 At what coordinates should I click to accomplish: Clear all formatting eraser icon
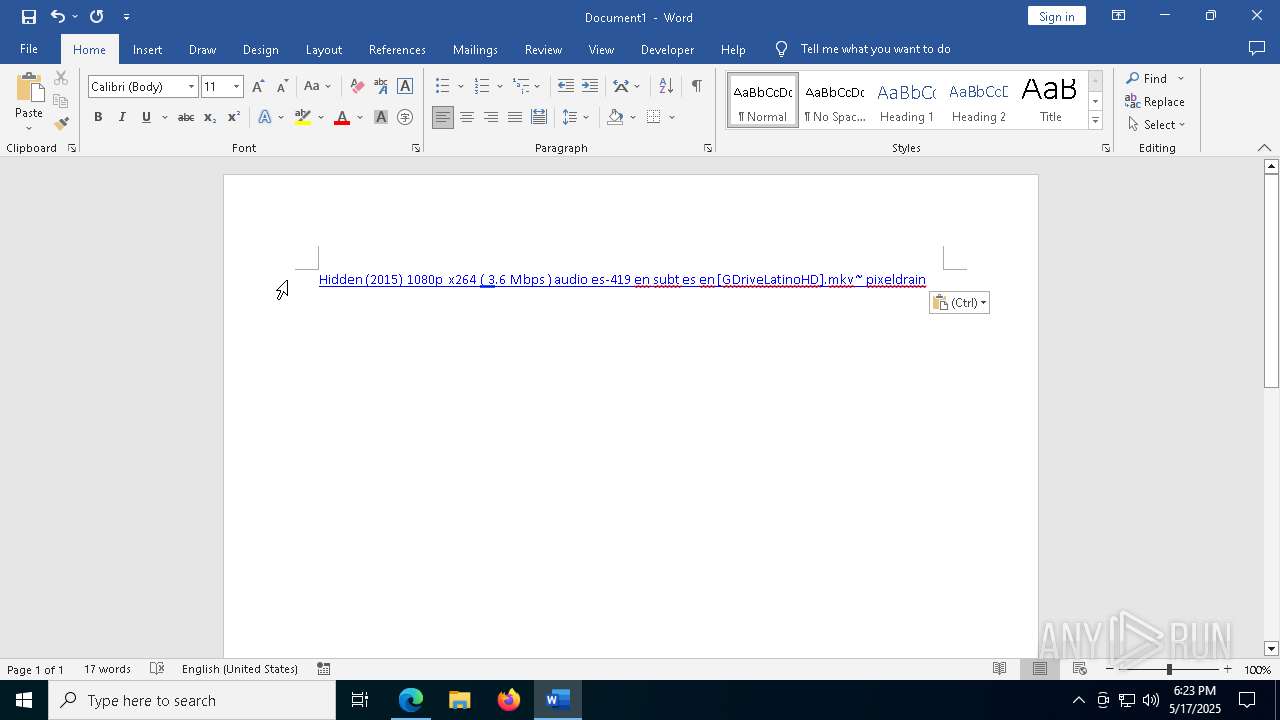pyautogui.click(x=357, y=87)
